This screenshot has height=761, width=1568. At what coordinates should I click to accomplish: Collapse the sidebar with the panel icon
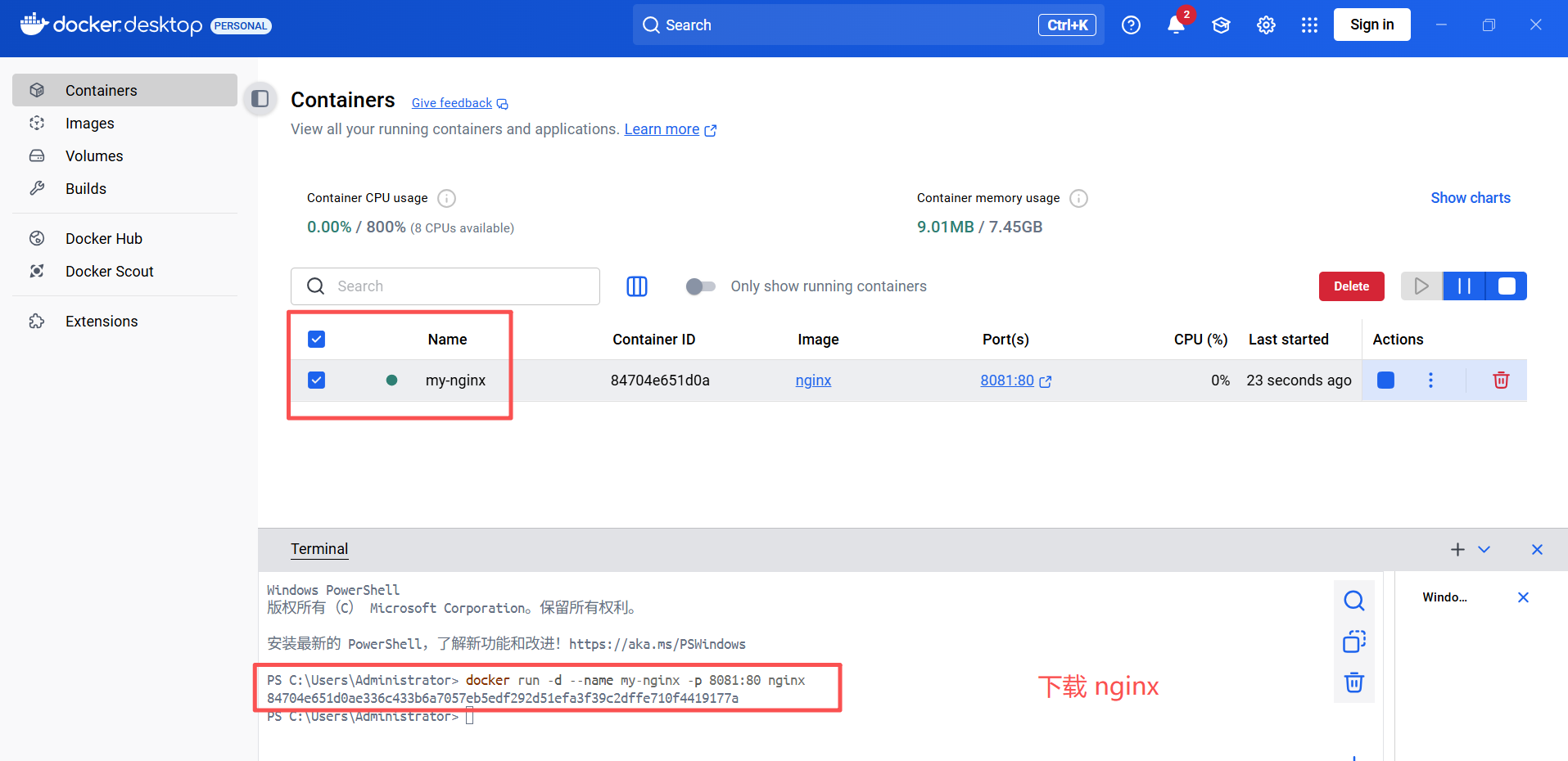(260, 99)
